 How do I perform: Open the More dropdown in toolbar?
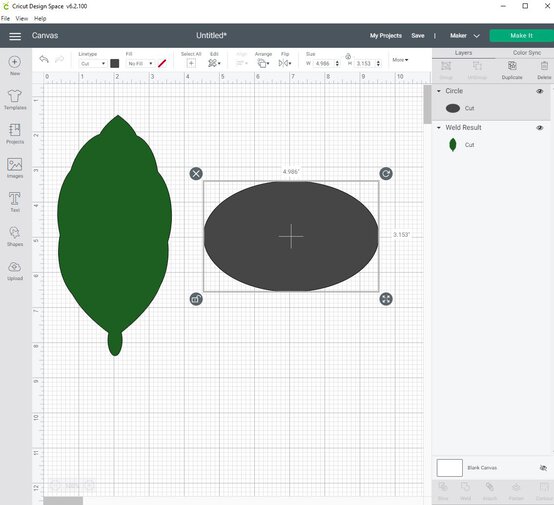tap(400, 60)
